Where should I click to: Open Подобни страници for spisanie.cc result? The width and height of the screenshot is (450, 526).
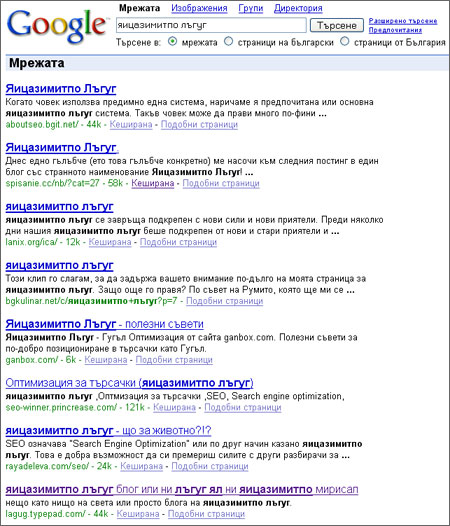tap(221, 183)
